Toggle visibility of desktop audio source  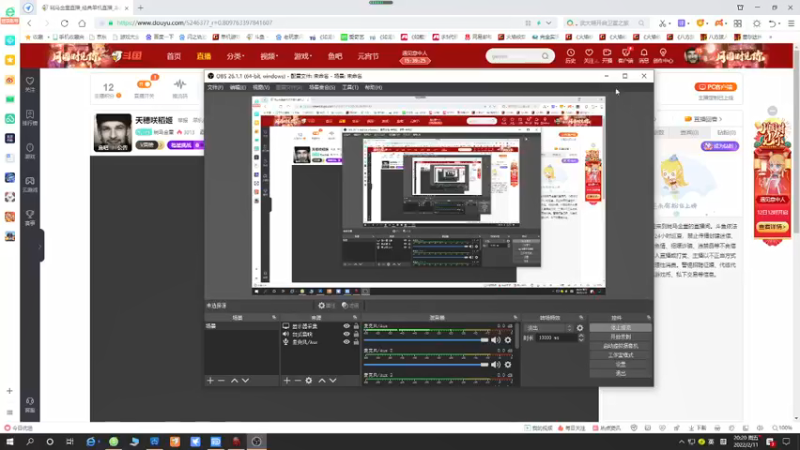[346, 334]
